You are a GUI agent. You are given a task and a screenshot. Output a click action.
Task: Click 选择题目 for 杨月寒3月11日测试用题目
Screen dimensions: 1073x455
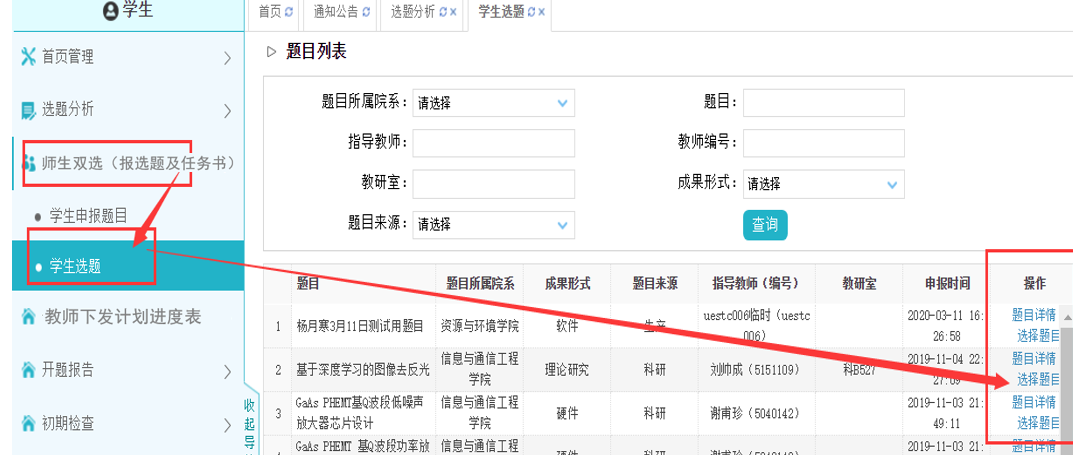pyautogui.click(x=1039, y=335)
